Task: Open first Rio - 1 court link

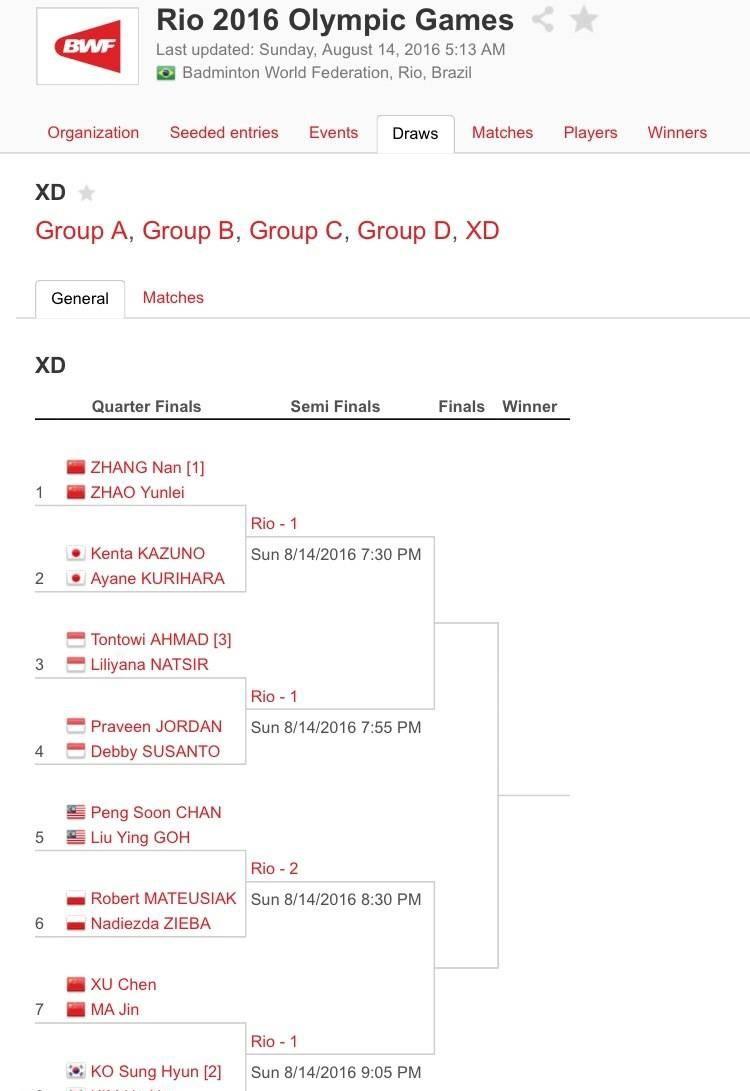Action: point(274,523)
